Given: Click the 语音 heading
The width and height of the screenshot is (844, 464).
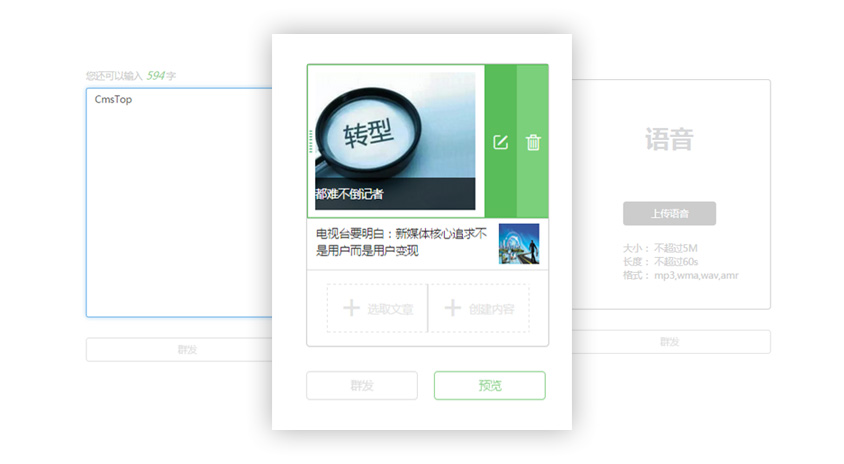Looking at the screenshot, I should [x=670, y=139].
